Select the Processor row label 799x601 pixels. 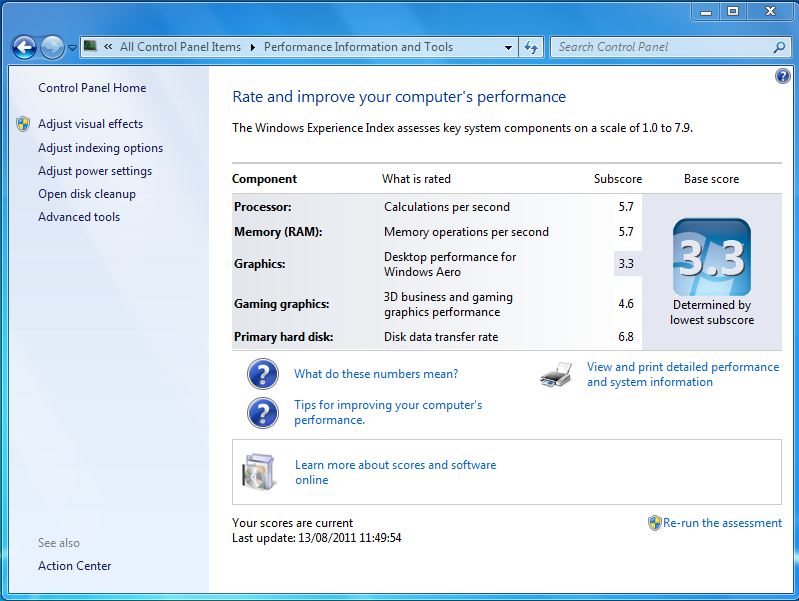coord(263,207)
